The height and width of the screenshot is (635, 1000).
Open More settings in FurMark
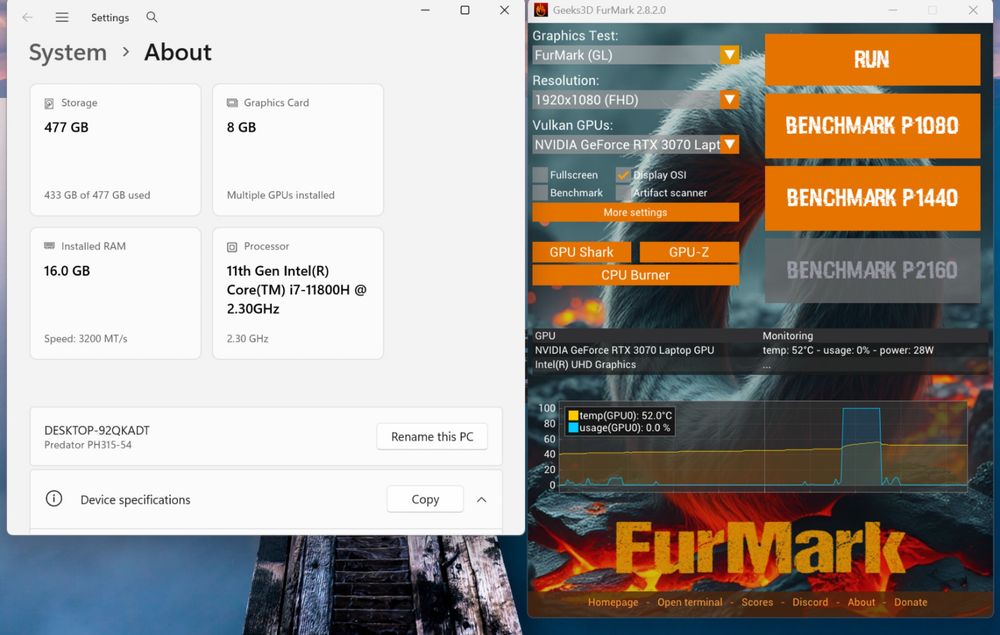[x=635, y=212]
